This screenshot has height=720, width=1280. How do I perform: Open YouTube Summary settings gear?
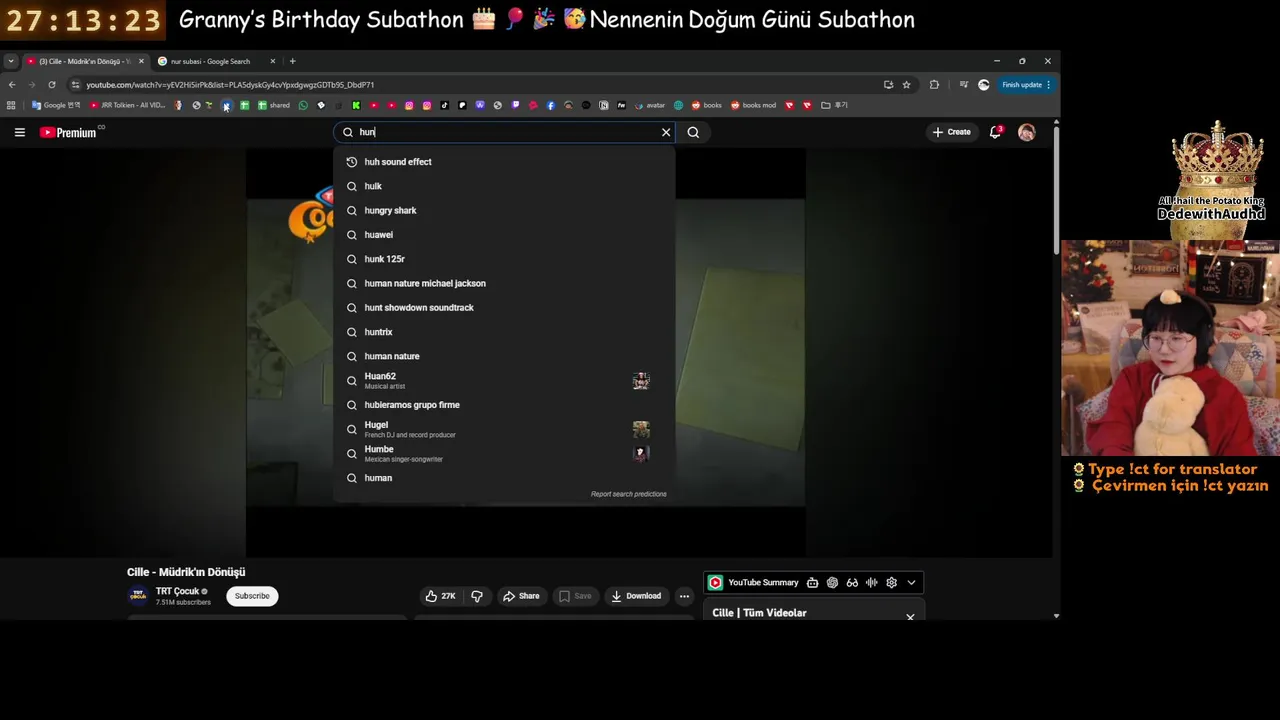tap(891, 582)
